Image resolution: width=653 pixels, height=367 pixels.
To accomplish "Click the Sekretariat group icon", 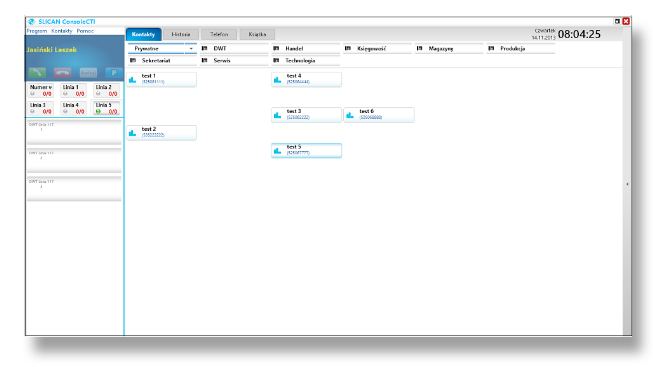I will point(133,60).
